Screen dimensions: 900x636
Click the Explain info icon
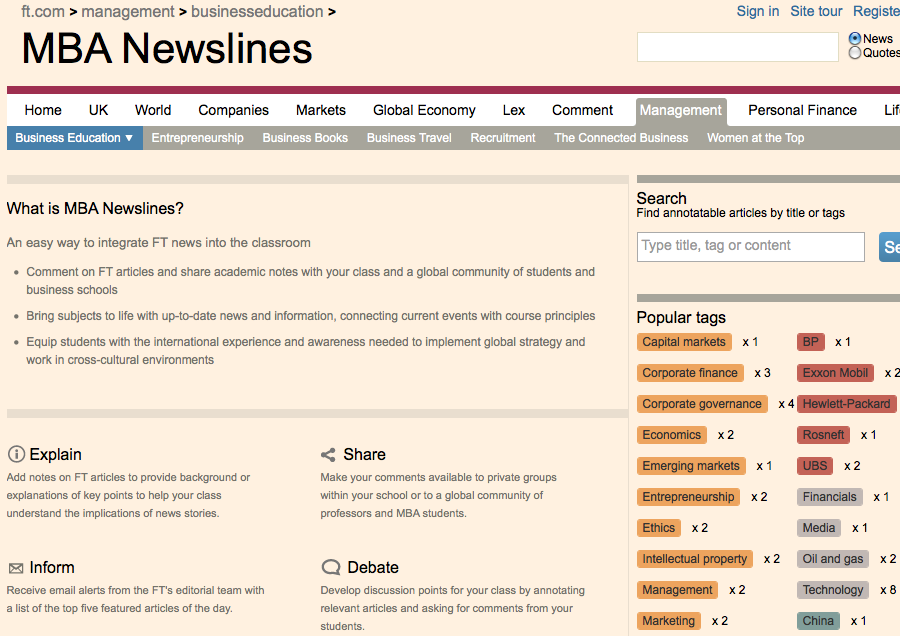pyautogui.click(x=16, y=454)
